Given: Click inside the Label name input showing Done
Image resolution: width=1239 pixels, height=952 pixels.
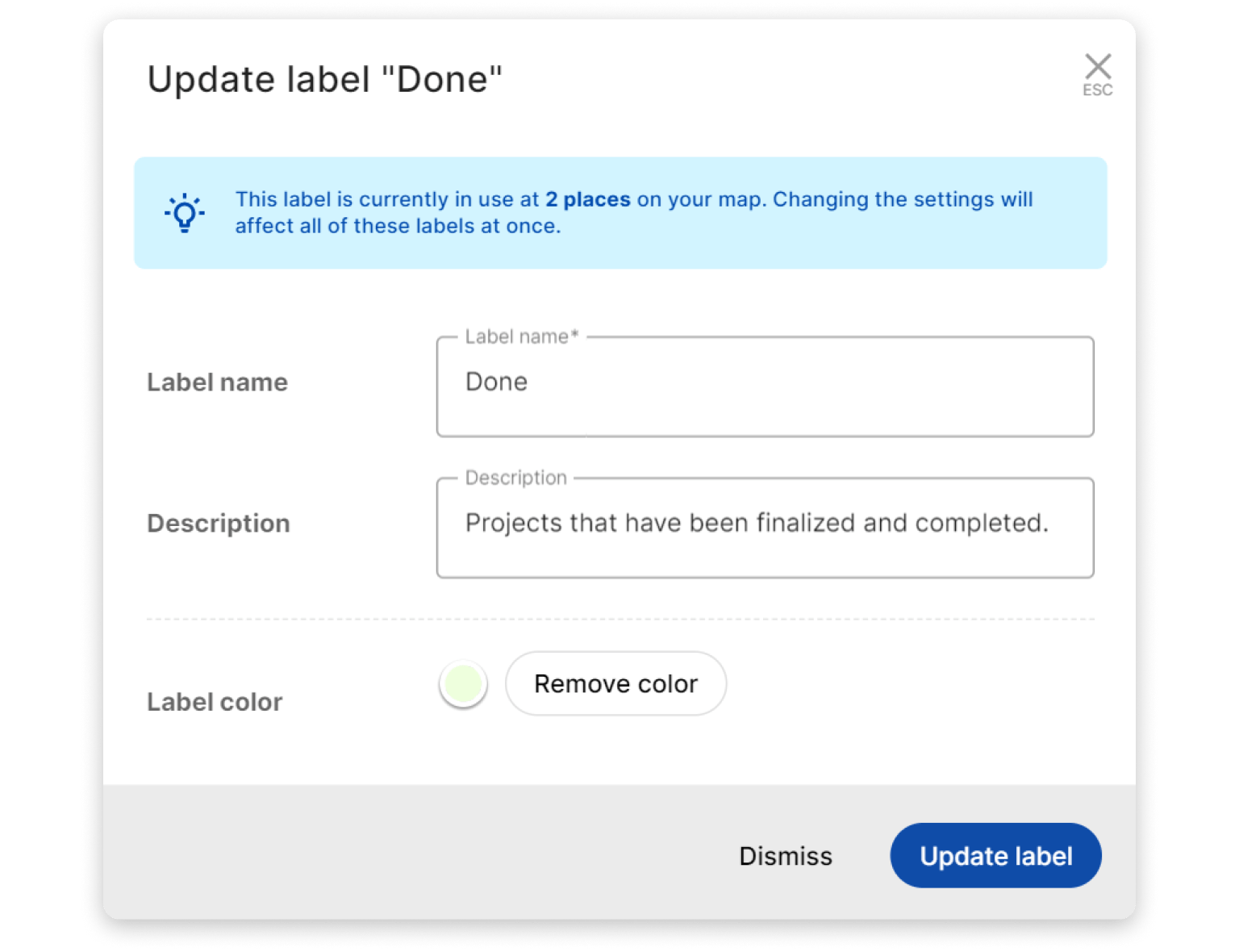Looking at the screenshot, I should (x=765, y=386).
